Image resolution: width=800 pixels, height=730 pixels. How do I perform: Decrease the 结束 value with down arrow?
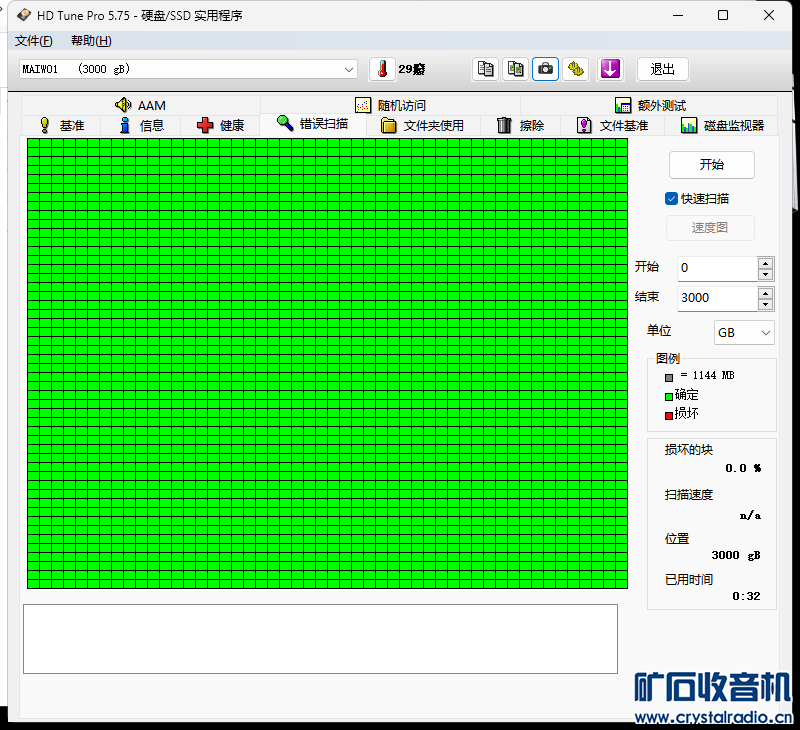coord(766,304)
